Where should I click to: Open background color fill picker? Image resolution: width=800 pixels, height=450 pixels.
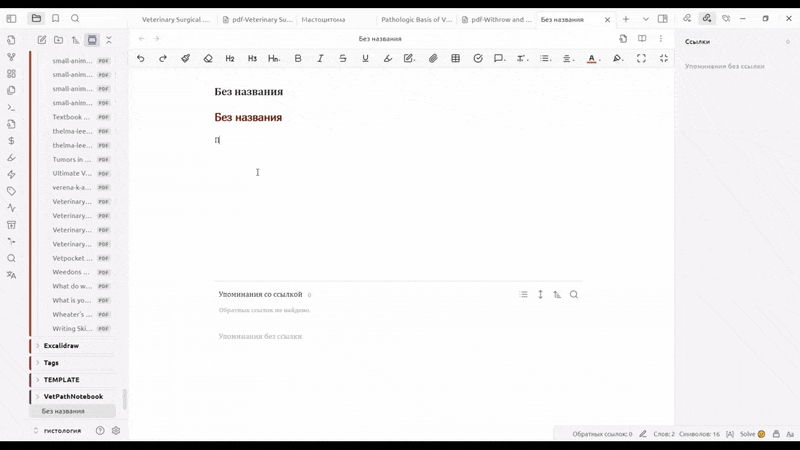coord(618,59)
